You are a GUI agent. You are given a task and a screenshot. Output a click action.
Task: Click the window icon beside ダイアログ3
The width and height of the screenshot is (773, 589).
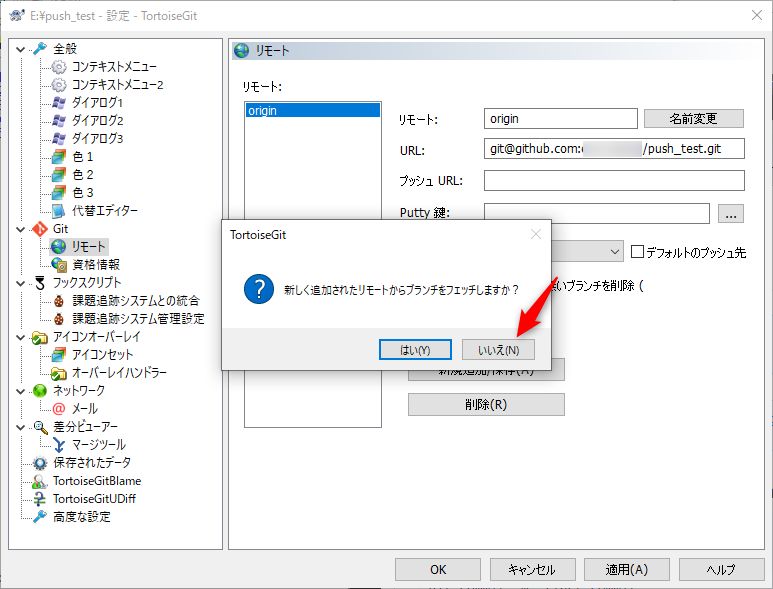[x=59, y=139]
